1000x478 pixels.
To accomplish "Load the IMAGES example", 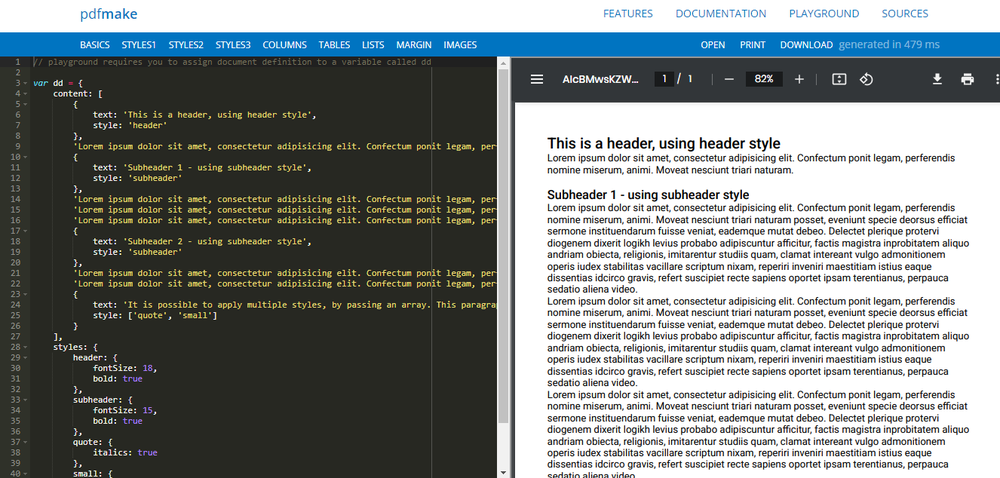I will [x=460, y=45].
